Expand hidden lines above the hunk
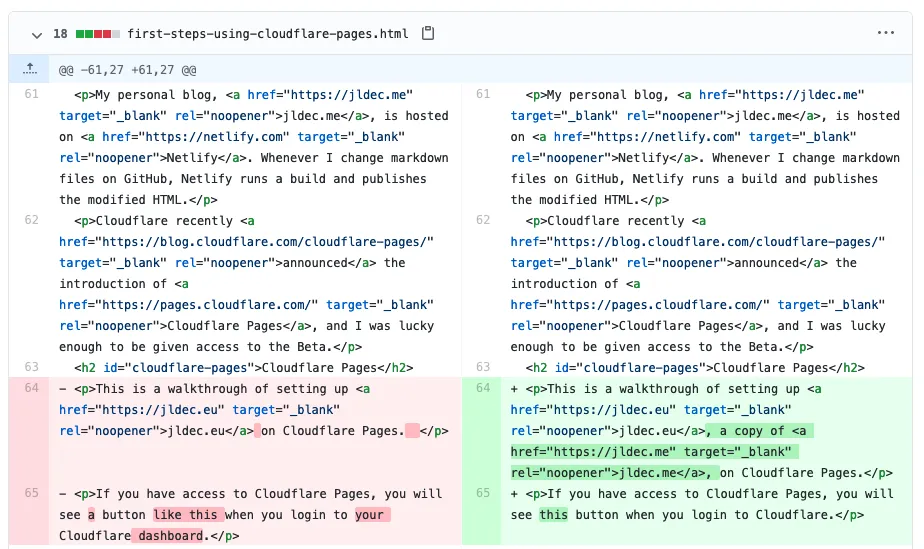This screenshot has height=549, width=924. (29, 69)
